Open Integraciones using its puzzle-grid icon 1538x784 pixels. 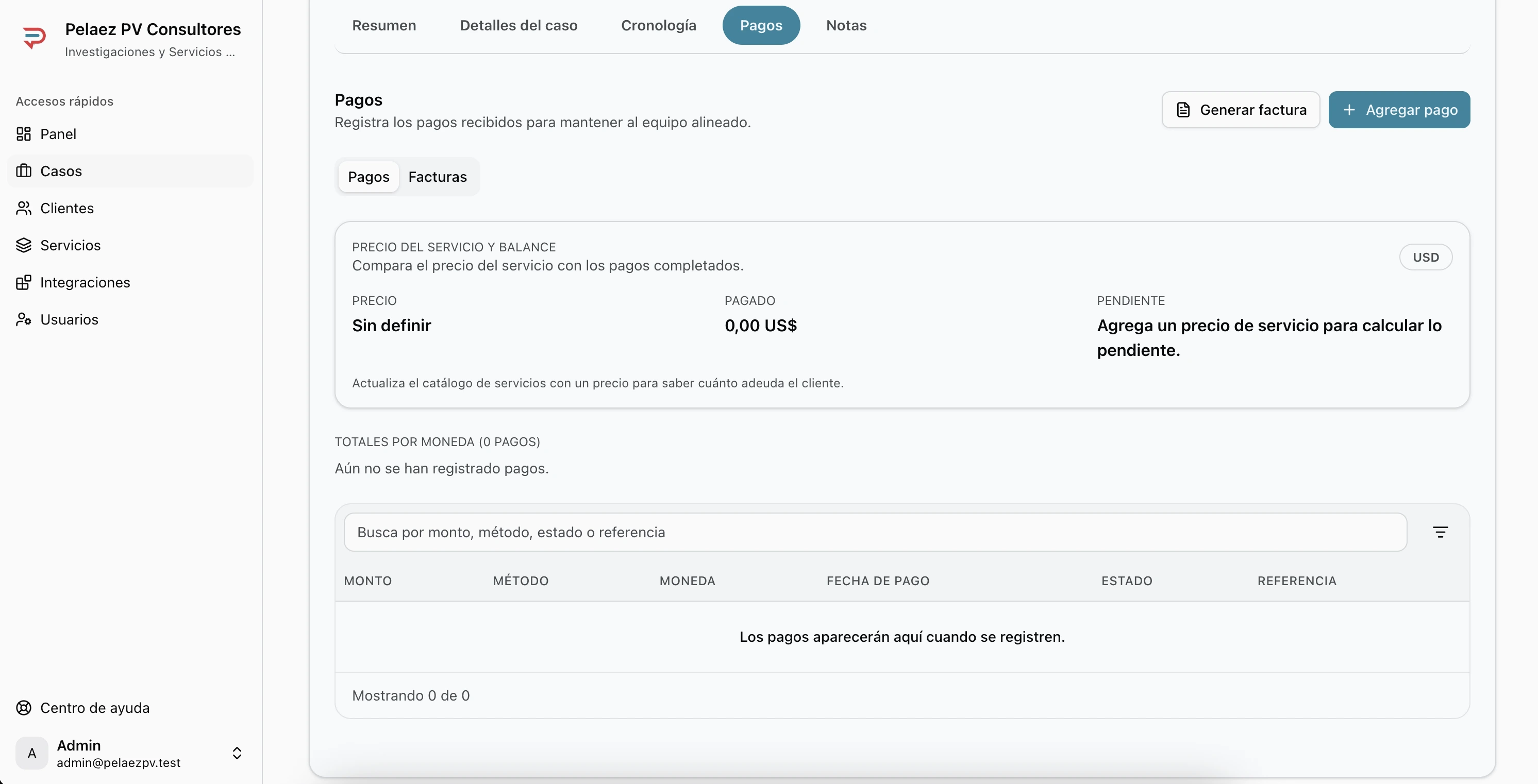click(23, 282)
